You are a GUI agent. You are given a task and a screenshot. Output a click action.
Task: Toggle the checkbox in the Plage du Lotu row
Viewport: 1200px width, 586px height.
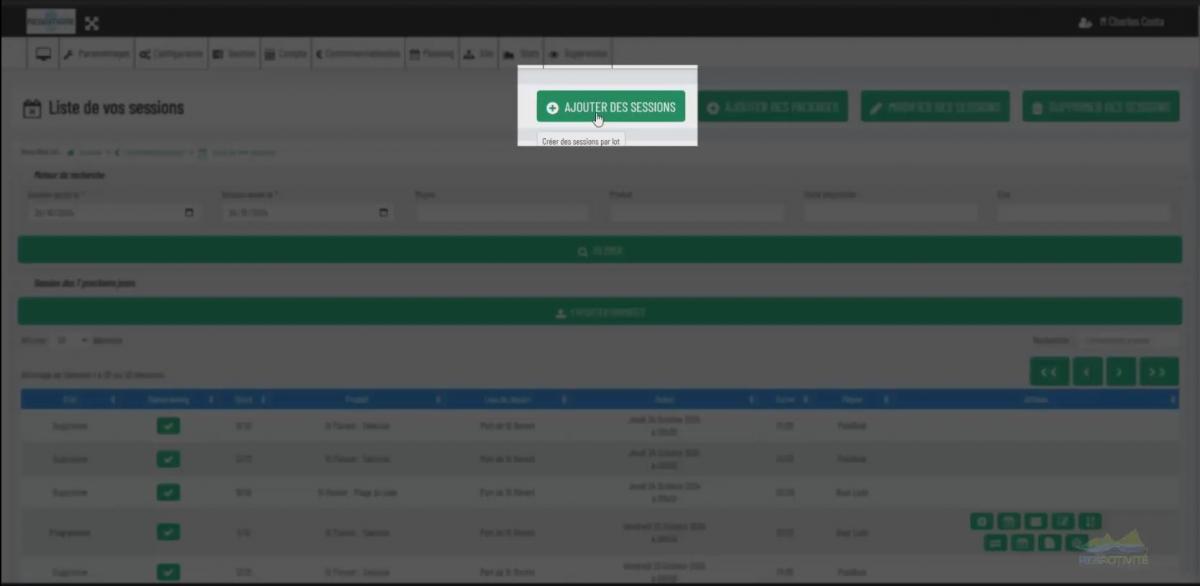168,492
